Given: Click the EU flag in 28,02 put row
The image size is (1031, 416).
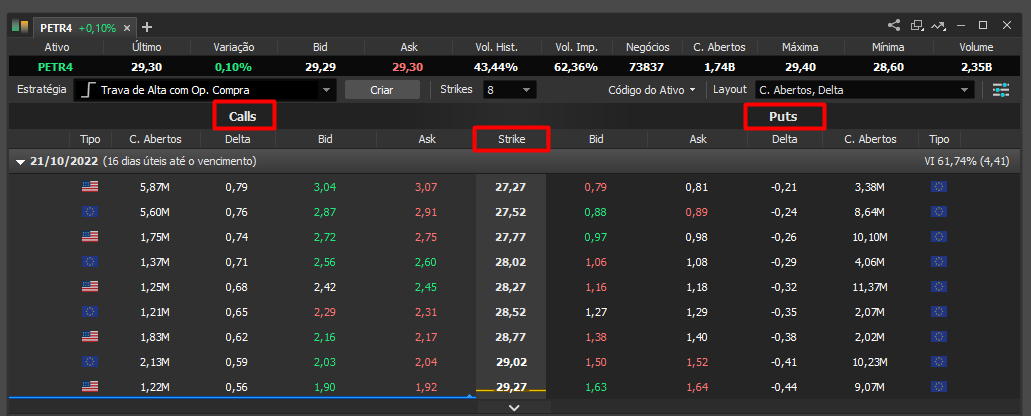Looking at the screenshot, I should pyautogui.click(x=938, y=262).
